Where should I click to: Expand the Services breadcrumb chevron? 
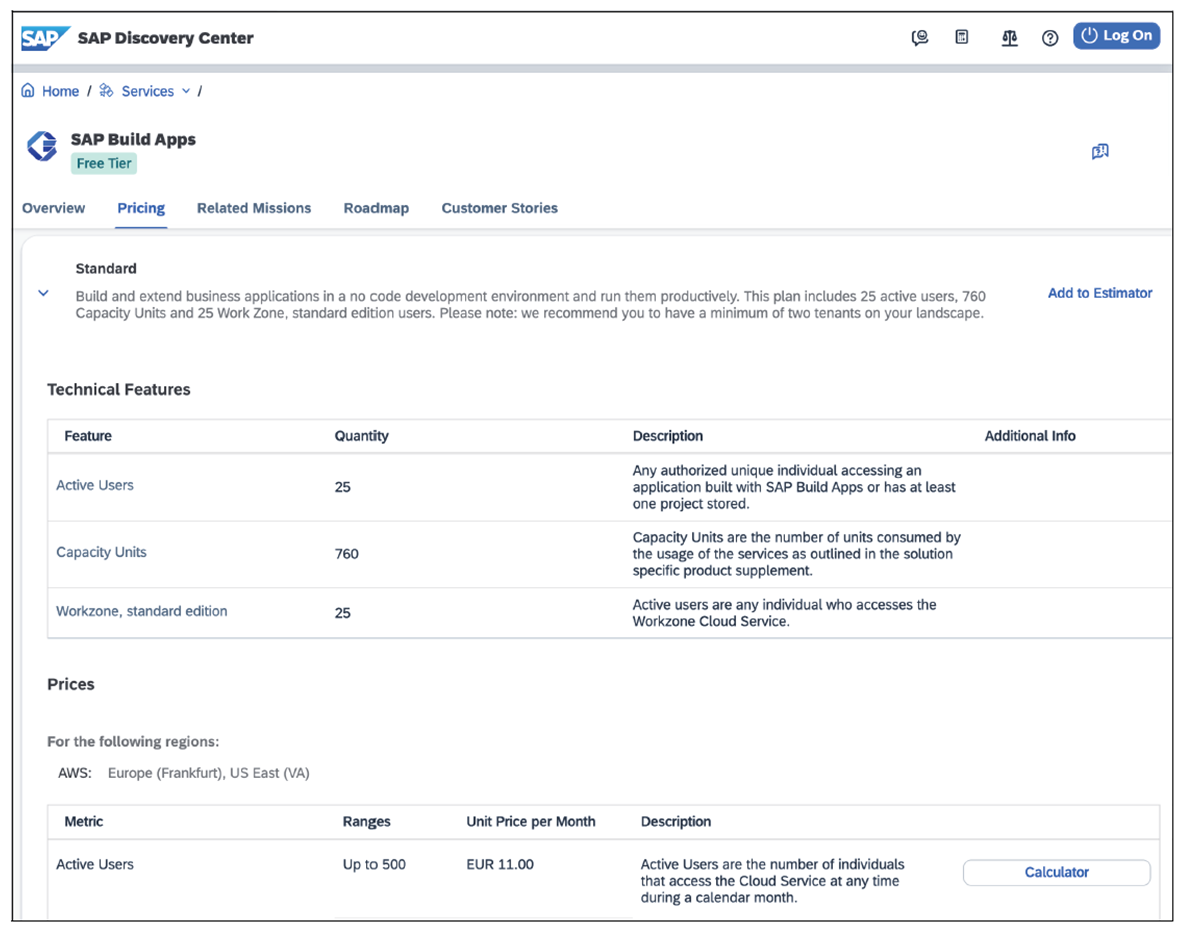(186, 91)
